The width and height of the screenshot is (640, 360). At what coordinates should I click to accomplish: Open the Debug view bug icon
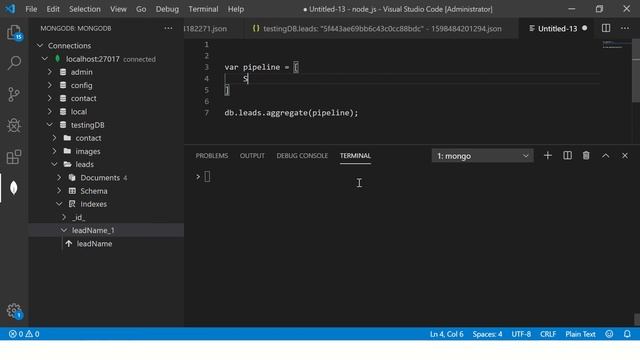pyautogui.click(x=14, y=125)
